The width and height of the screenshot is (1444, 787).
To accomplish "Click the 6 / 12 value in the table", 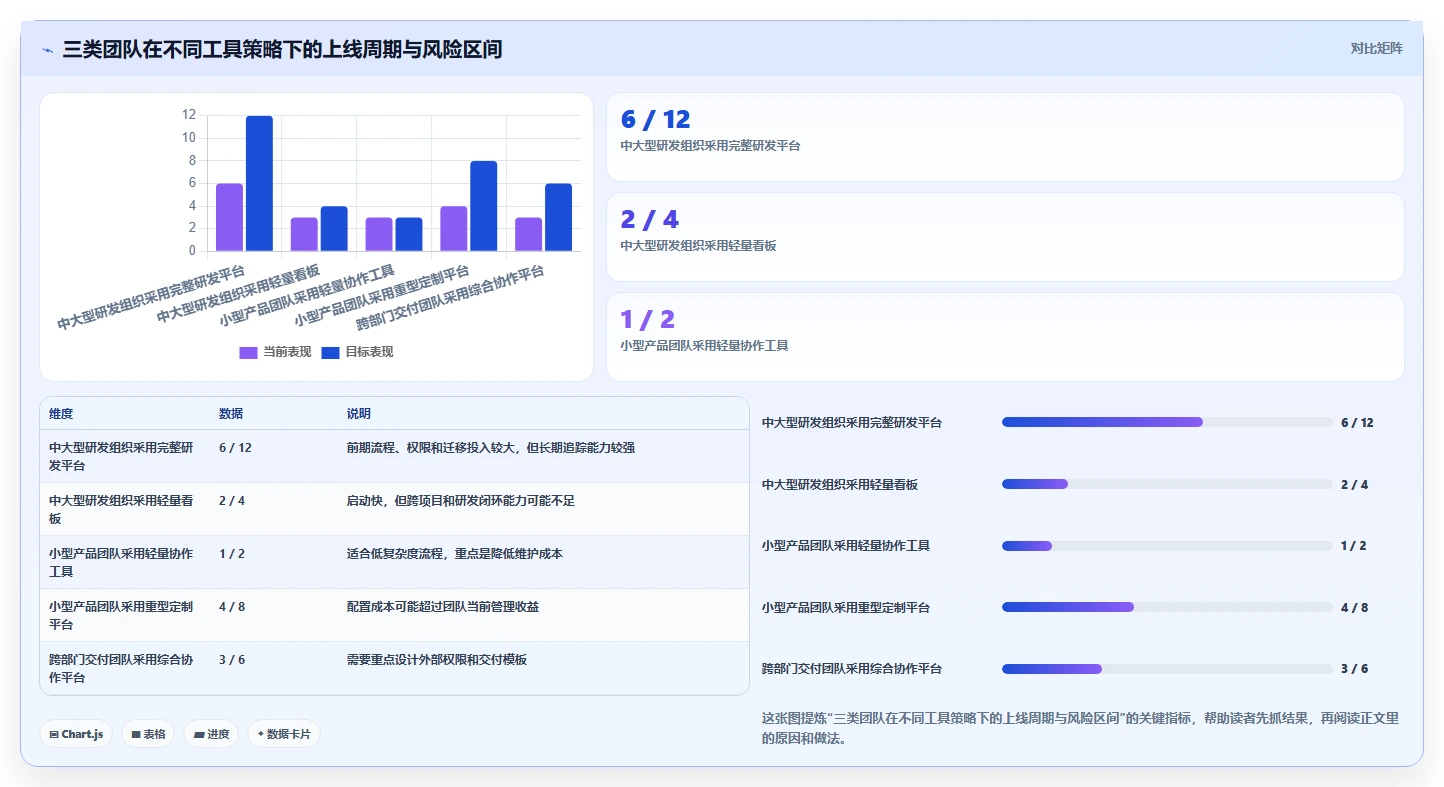I will click(x=235, y=448).
